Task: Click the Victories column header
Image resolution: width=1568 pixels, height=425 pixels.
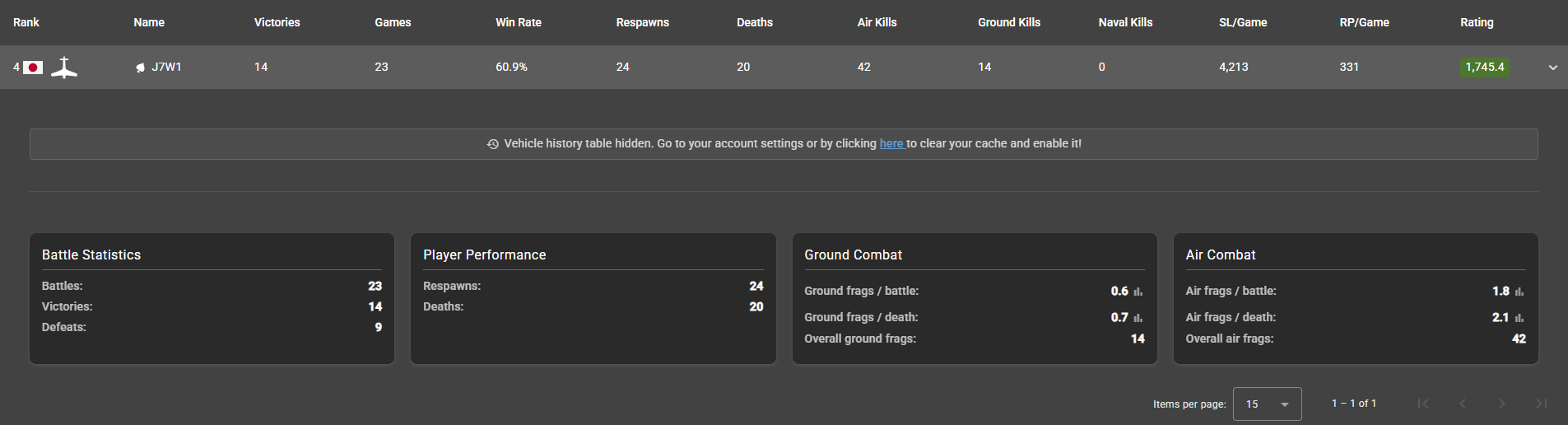Action: tap(277, 22)
